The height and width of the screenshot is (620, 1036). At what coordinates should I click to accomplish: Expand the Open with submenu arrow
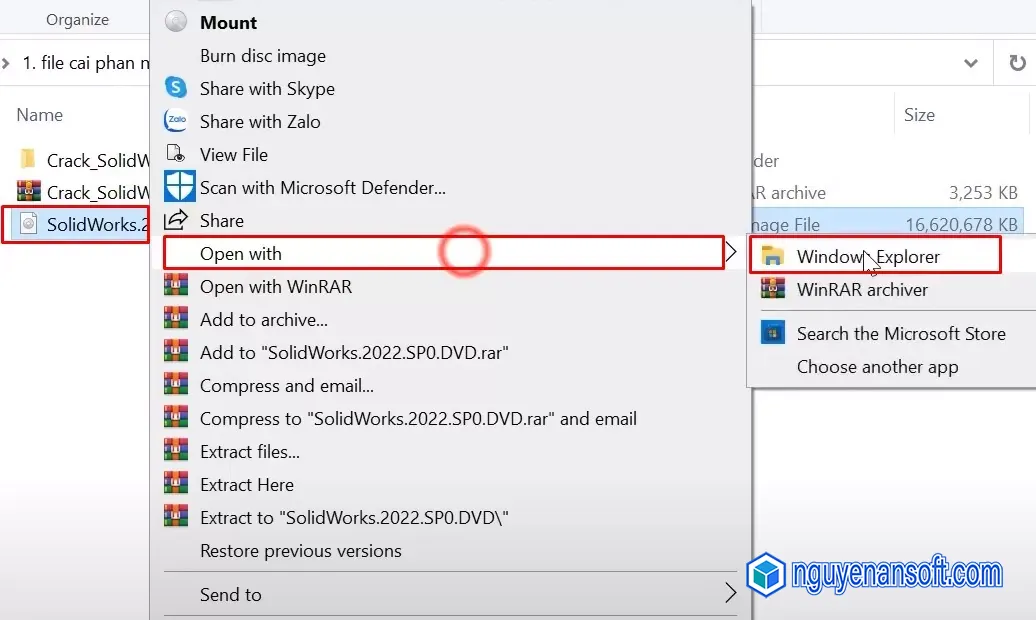731,253
